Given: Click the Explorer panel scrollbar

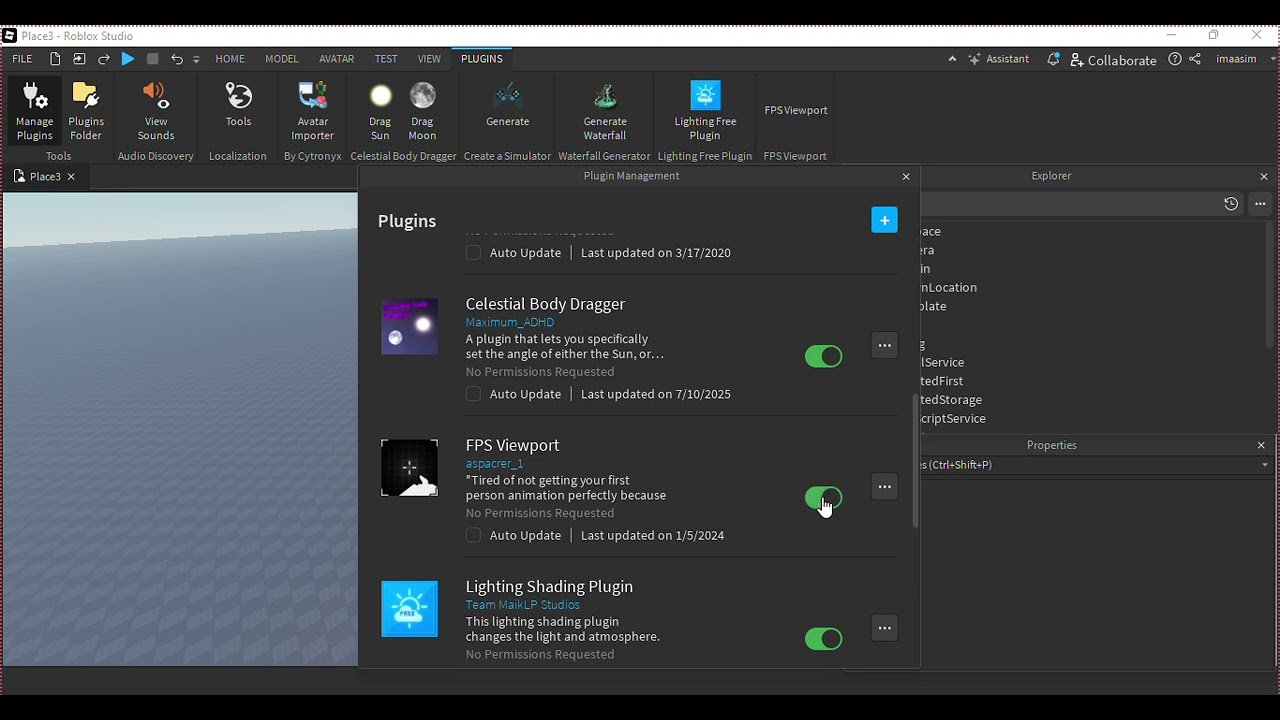Looking at the screenshot, I should tap(1272, 285).
